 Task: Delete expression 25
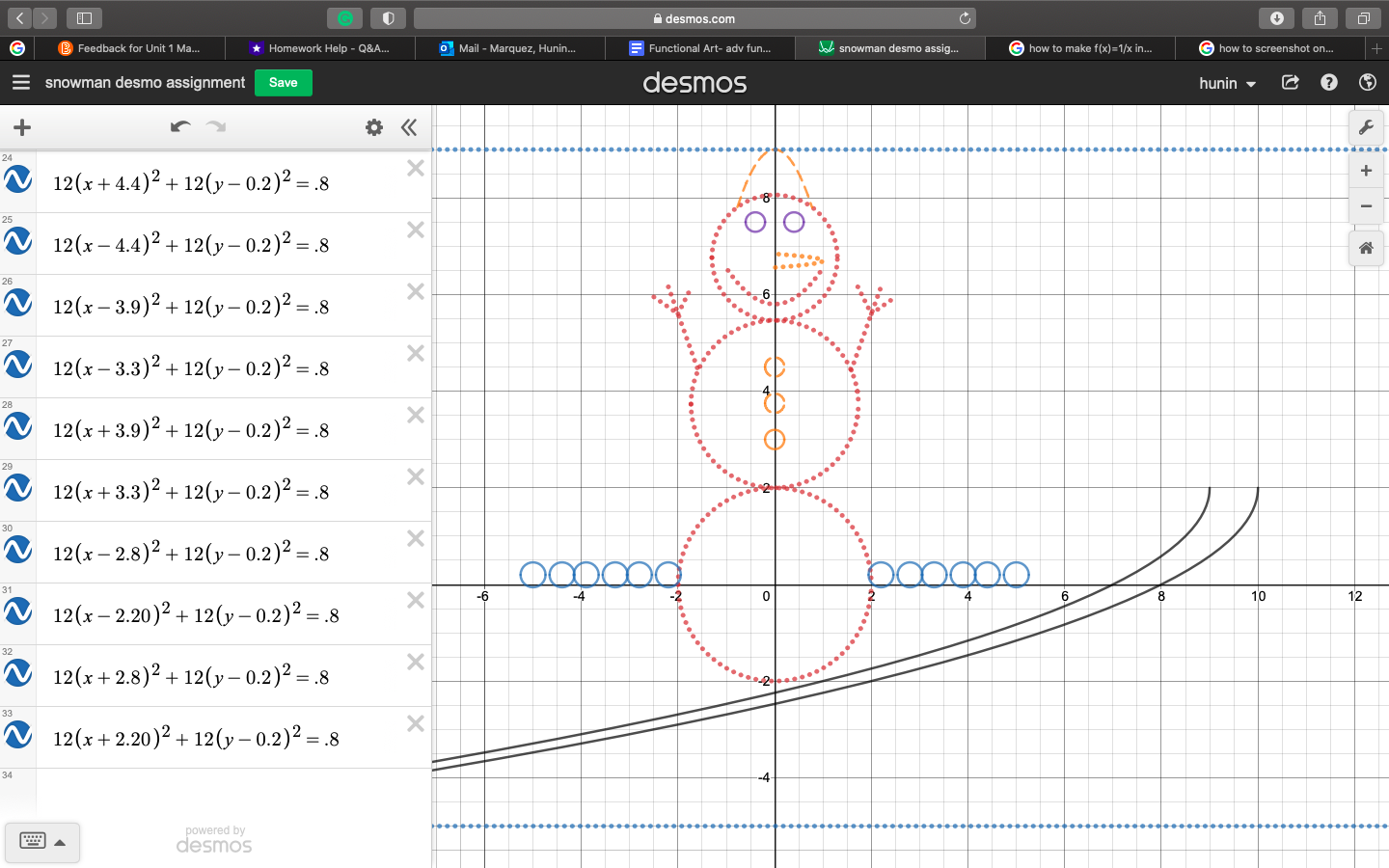pyautogui.click(x=416, y=230)
